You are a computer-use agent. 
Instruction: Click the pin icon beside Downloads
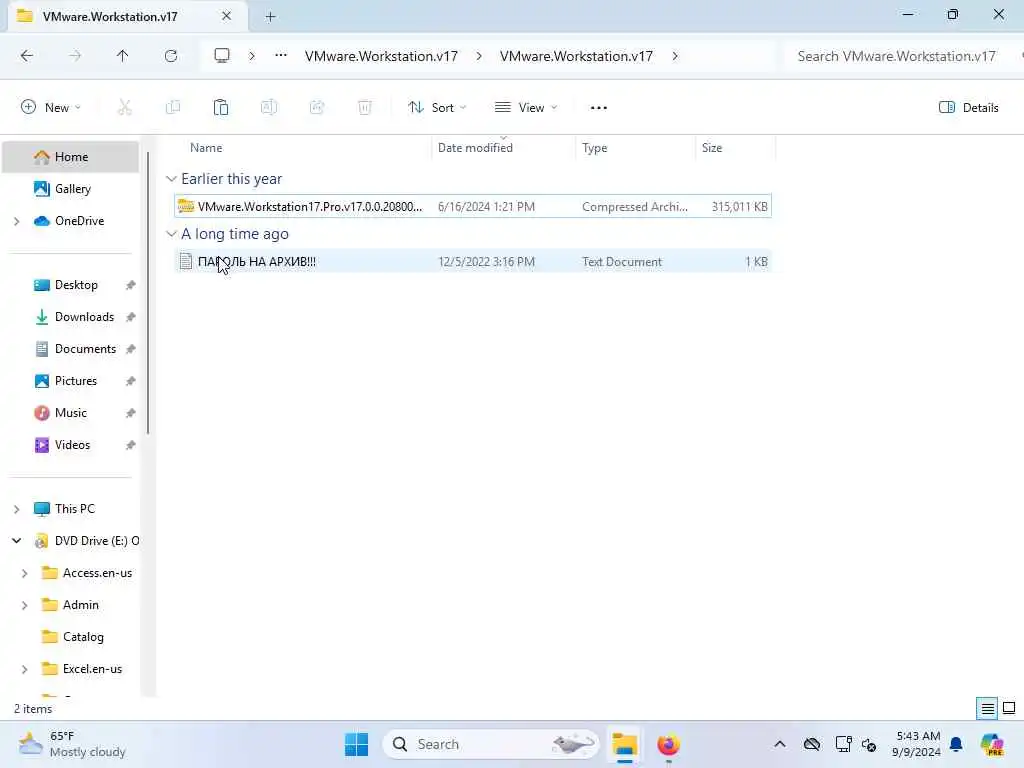131,317
